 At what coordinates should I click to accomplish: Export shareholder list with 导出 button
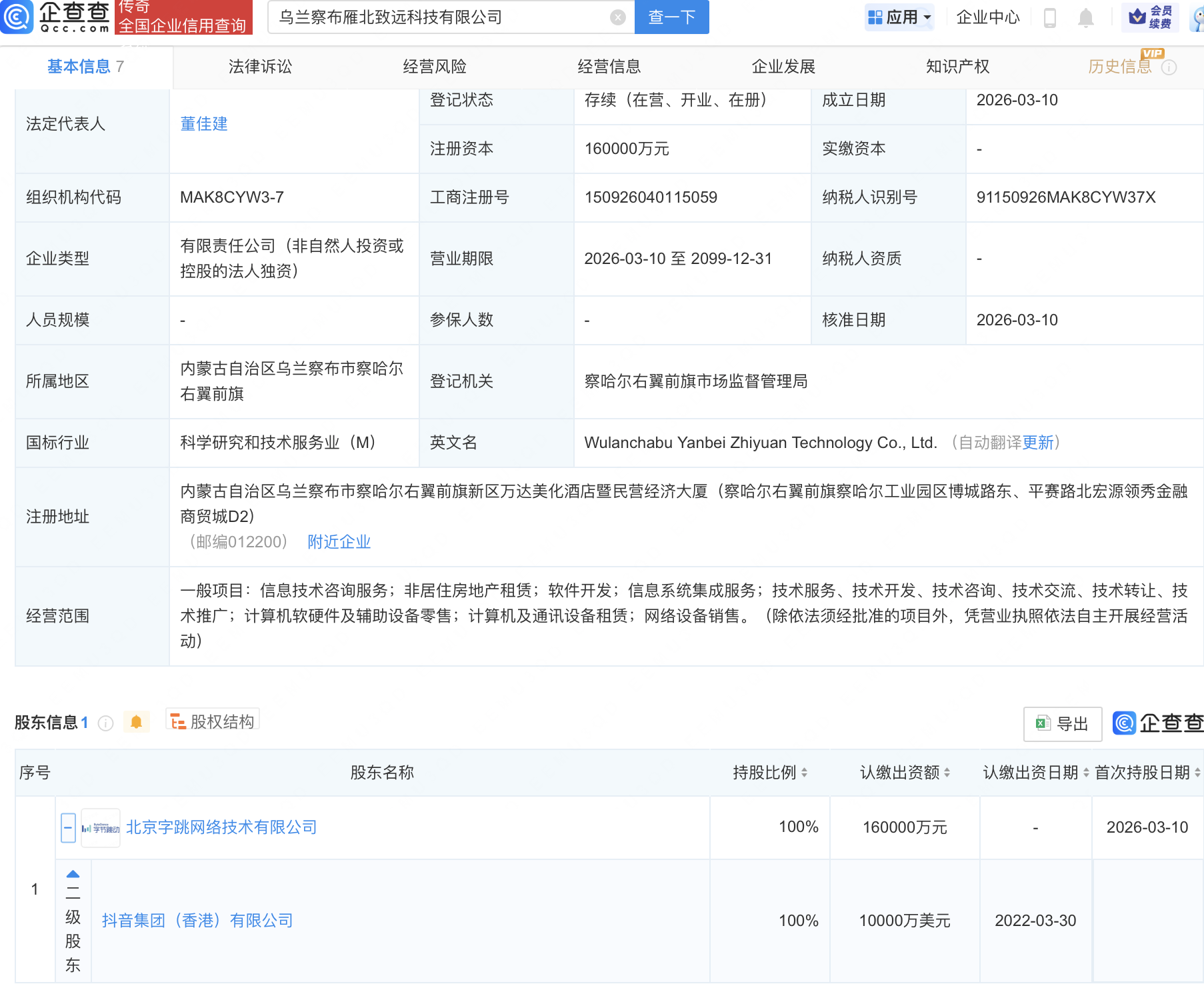1062,724
